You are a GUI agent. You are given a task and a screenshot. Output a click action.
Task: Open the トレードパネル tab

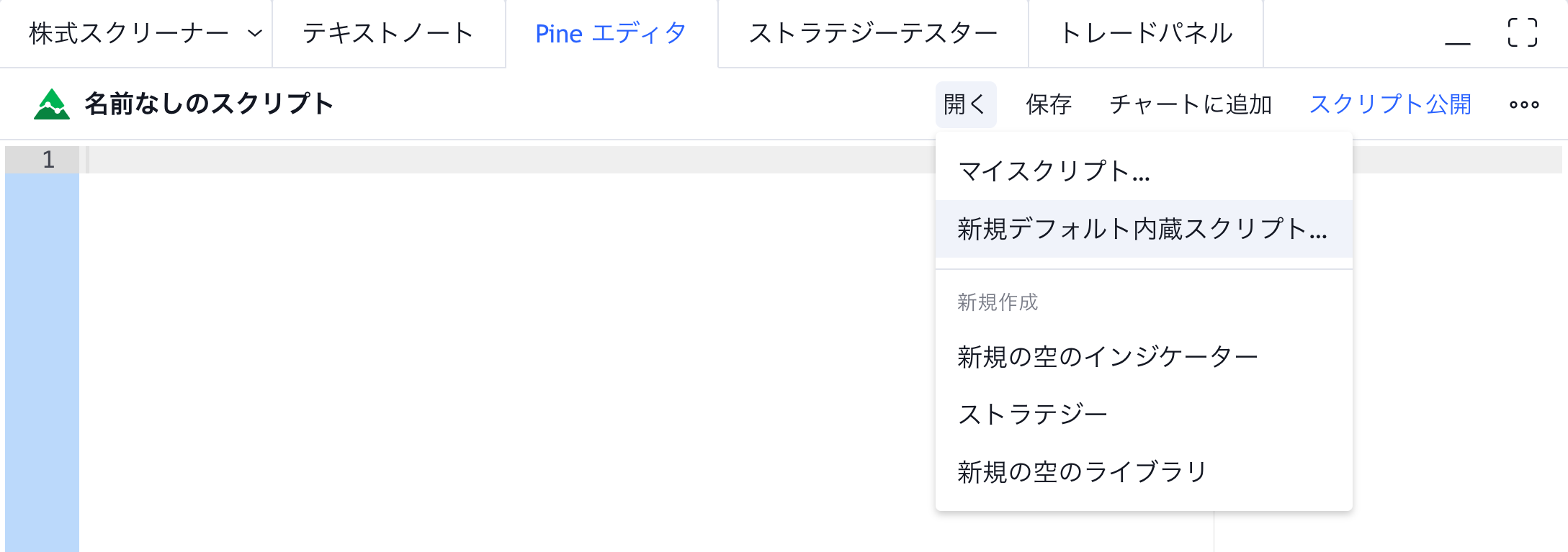click(1145, 34)
